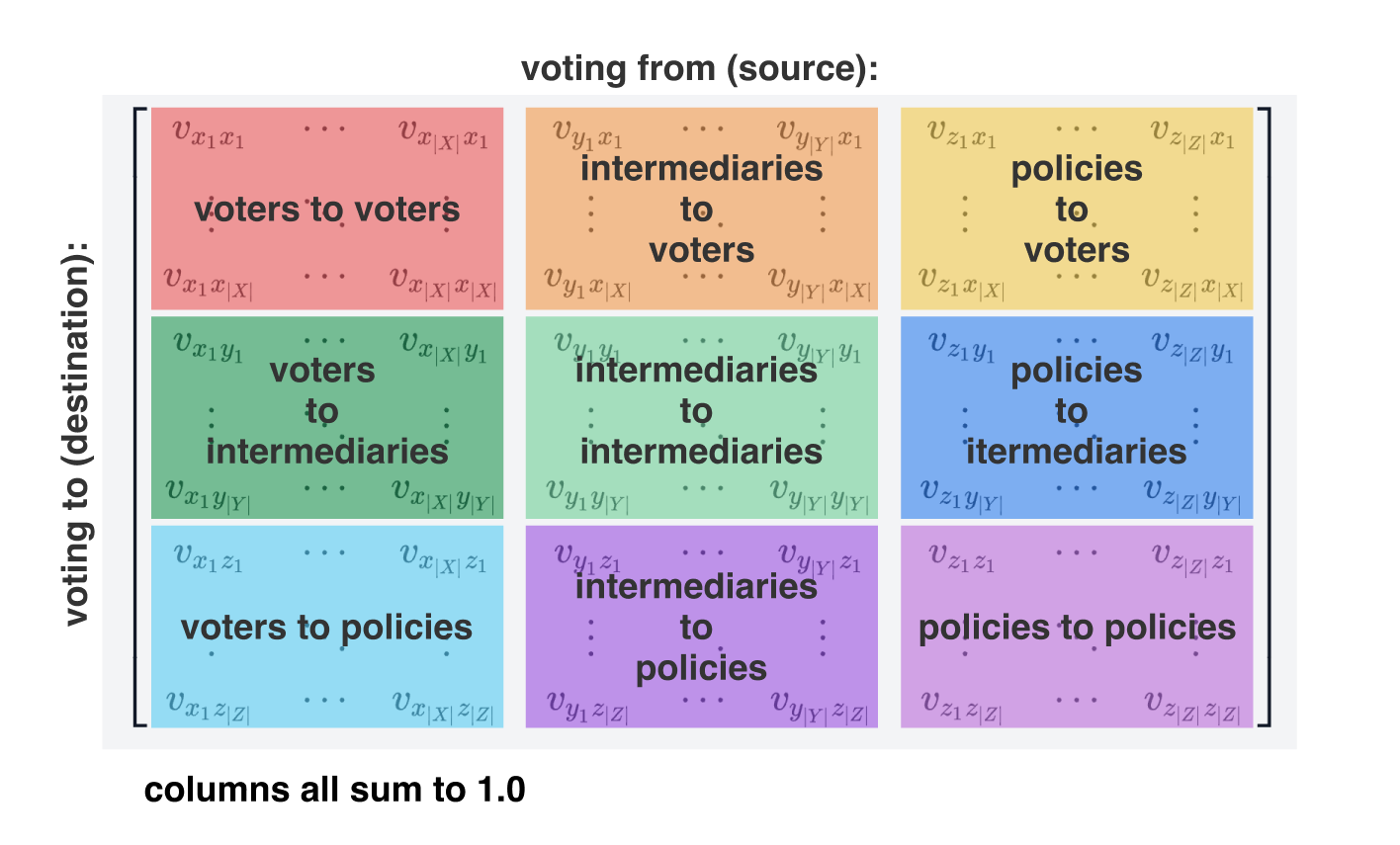Image resolution: width=1400 pixels, height=845 pixels.
Task: Click the voting from (source) heading
Action: point(700,69)
